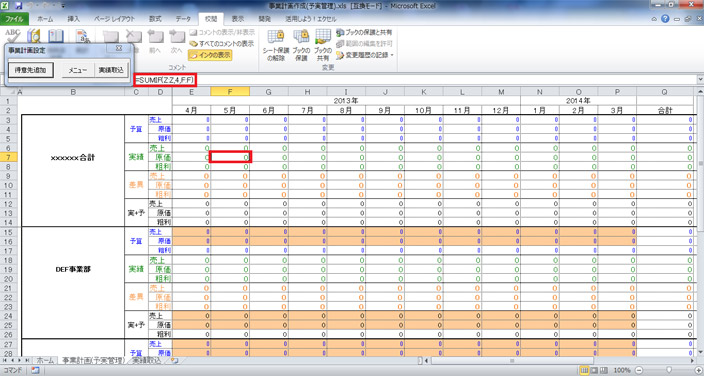Switch to the ページレイアウト ribbon tab
The width and height of the screenshot is (704, 376).
tap(114, 19)
